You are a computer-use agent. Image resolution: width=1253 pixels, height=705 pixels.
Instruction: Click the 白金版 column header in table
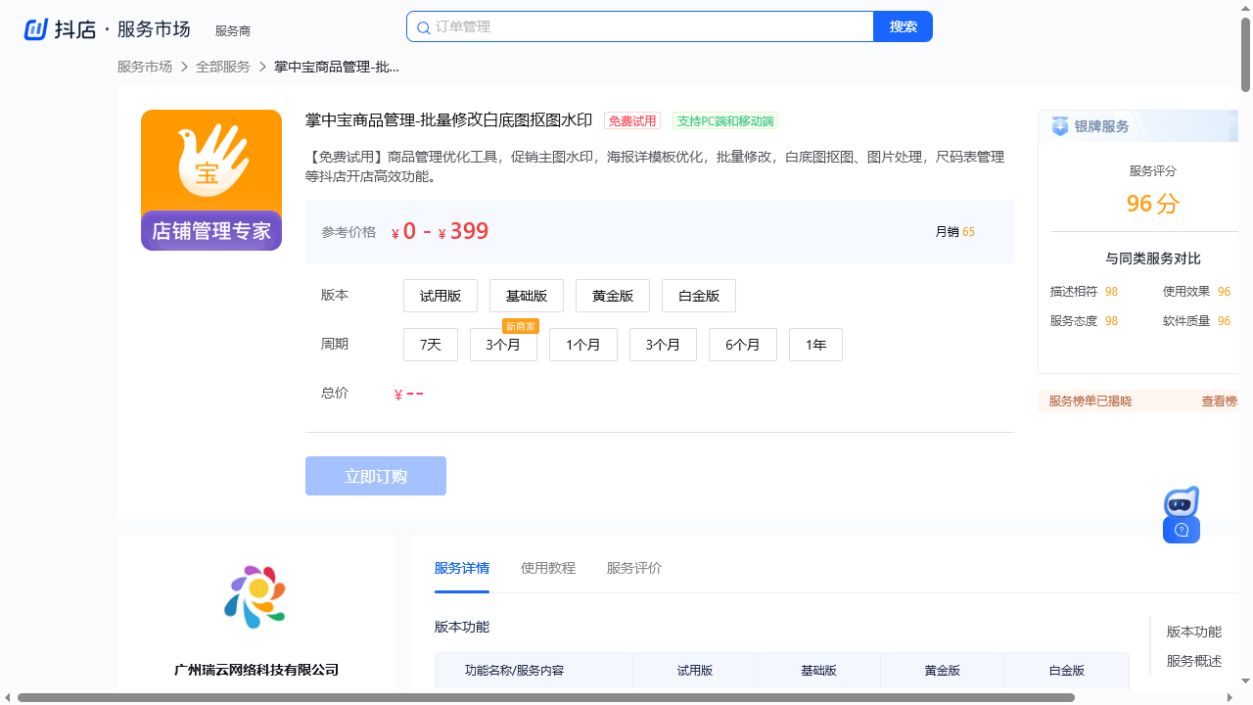(x=1066, y=671)
